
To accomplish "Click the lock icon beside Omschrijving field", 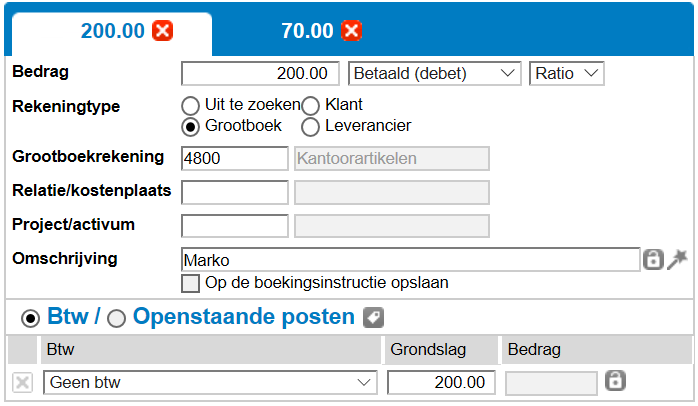I will 653,260.
